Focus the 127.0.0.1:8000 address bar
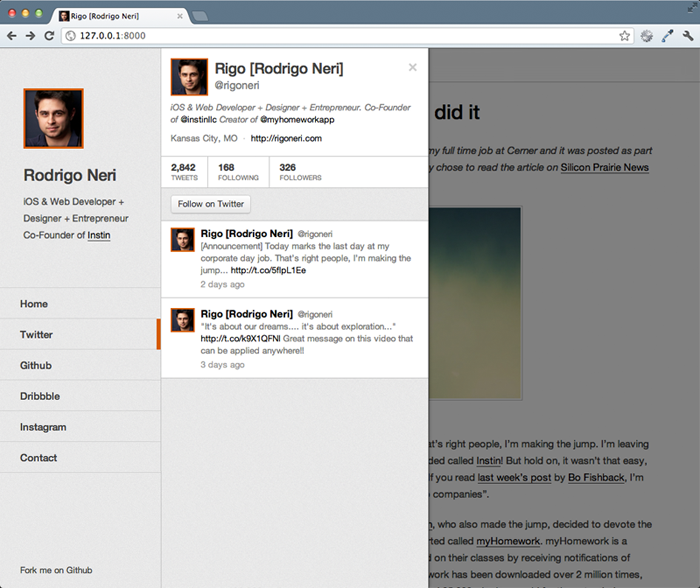Image resolution: width=700 pixels, height=588 pixels. coord(347,36)
